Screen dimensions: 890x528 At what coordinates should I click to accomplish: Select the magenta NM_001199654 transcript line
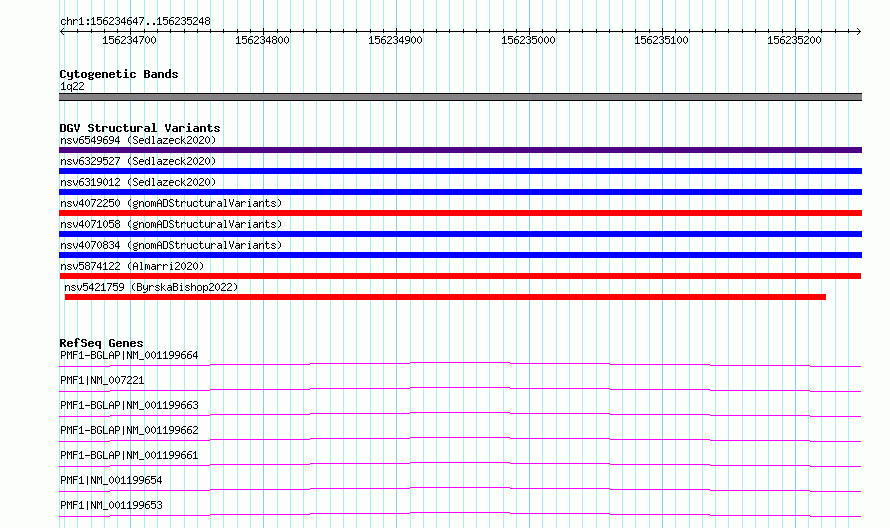[x=460, y=489]
